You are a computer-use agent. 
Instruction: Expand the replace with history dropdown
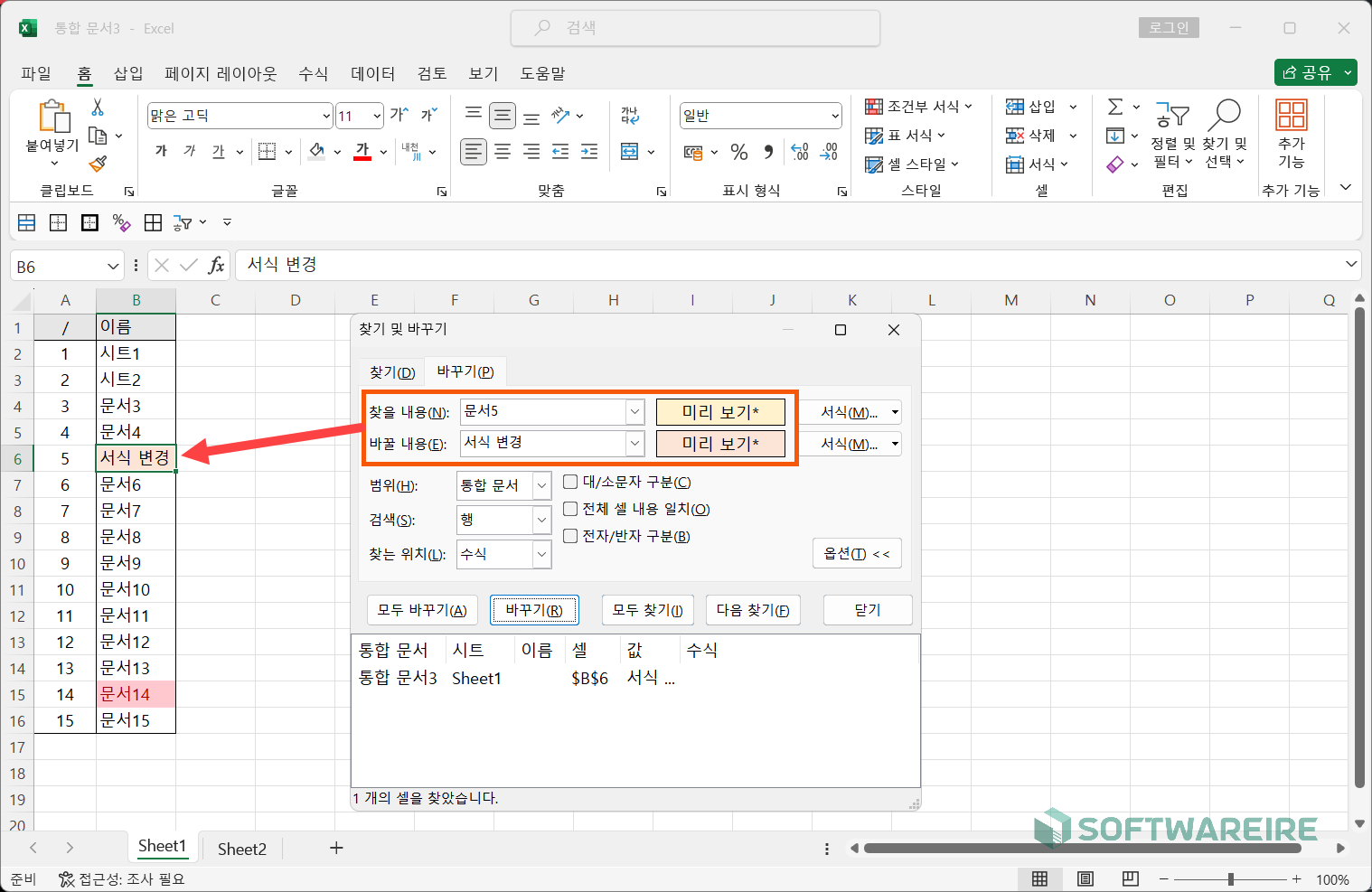tap(635, 444)
